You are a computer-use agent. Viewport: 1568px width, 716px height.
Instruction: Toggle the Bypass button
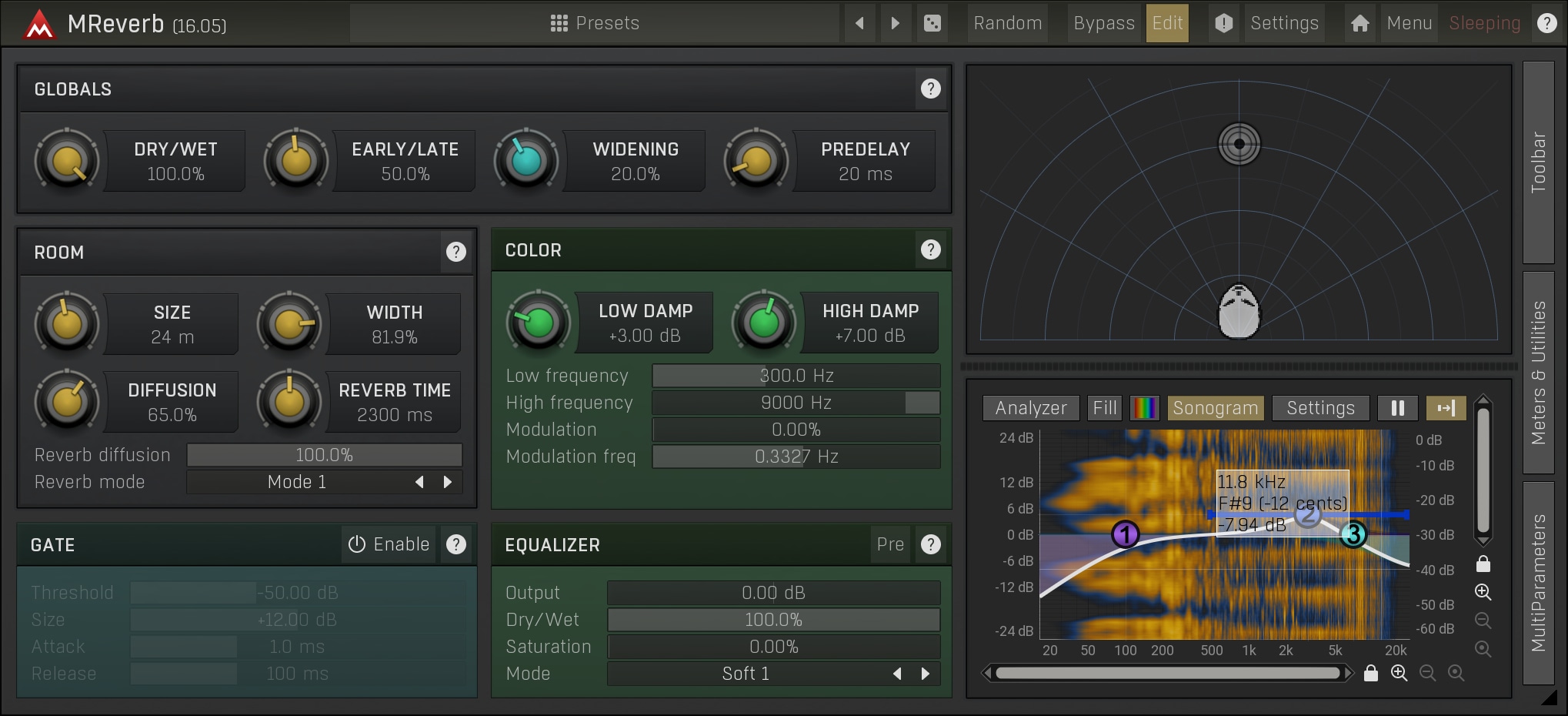tap(1104, 23)
